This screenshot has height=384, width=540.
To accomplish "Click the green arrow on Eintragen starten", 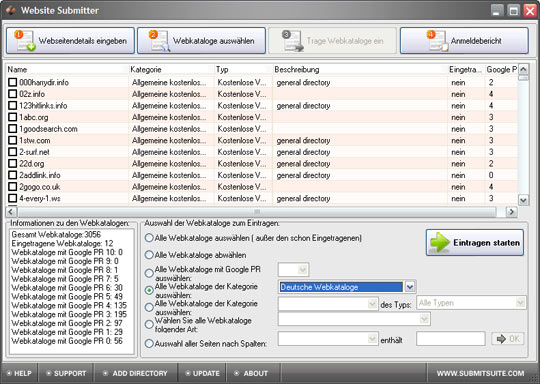I will point(440,242).
